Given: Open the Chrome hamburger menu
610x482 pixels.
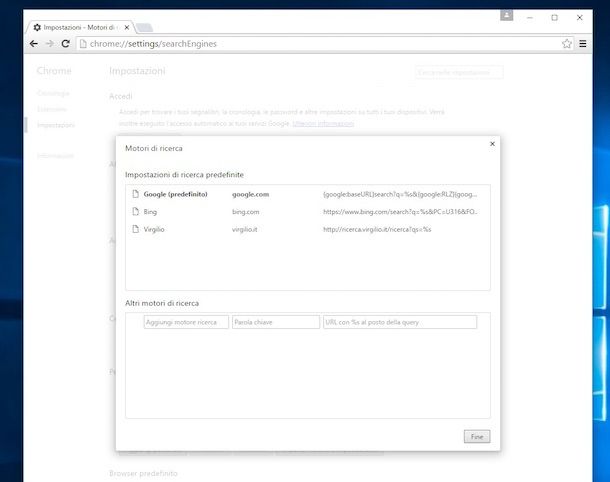Looking at the screenshot, I should (582, 44).
